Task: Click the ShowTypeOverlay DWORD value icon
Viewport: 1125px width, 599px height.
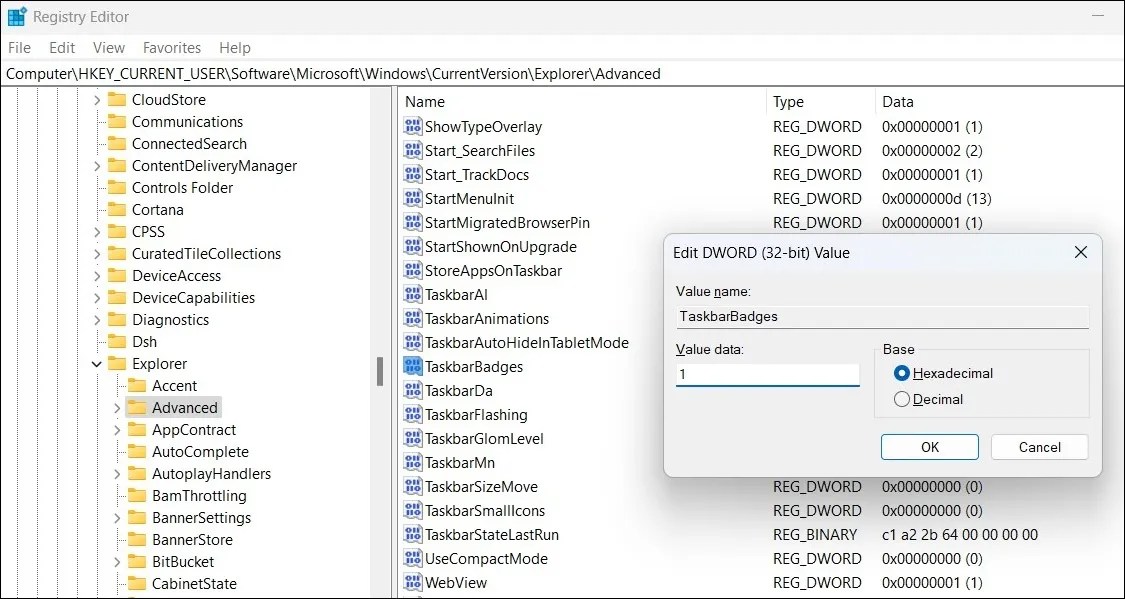Action: coord(413,127)
